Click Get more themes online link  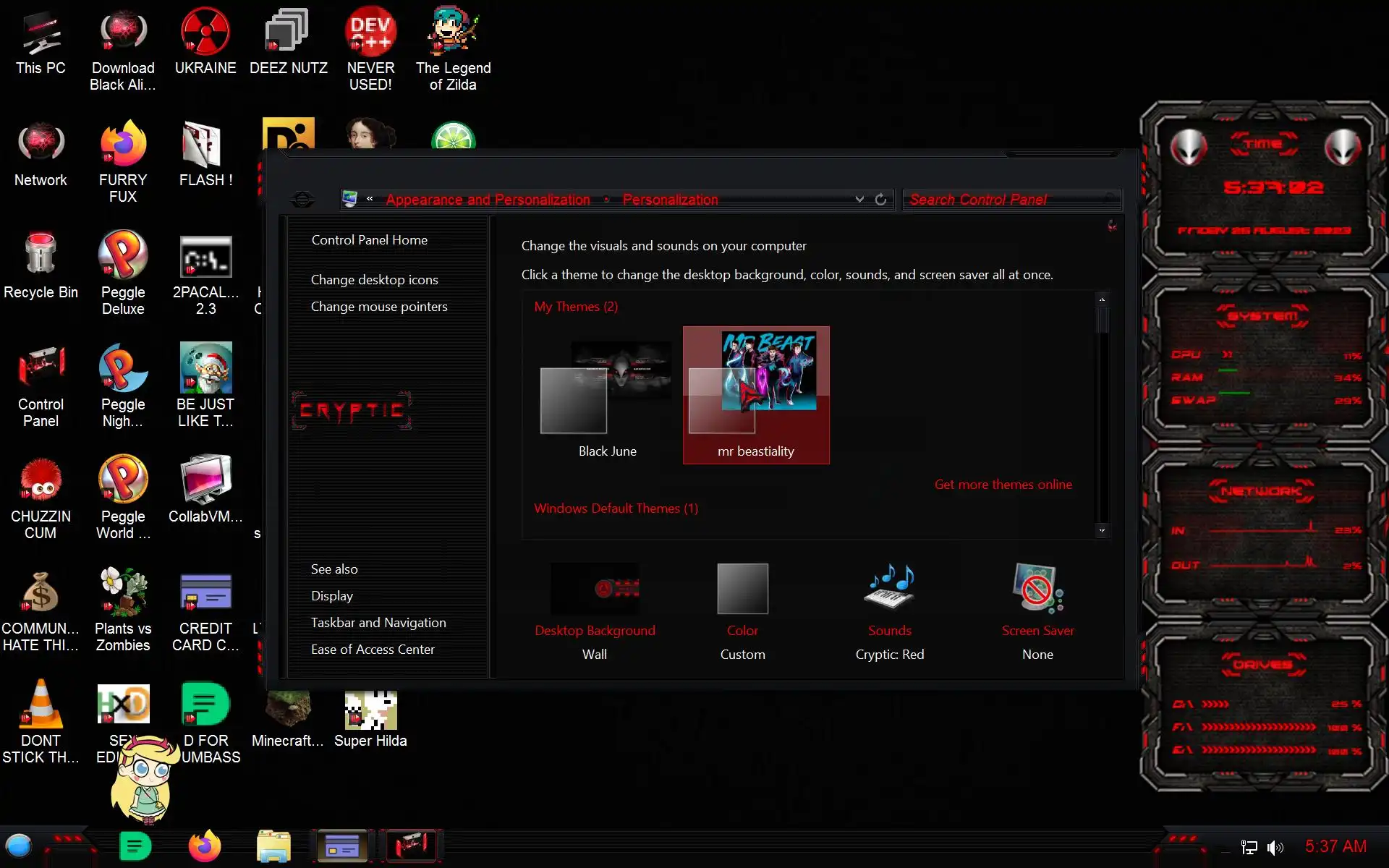1003,485
